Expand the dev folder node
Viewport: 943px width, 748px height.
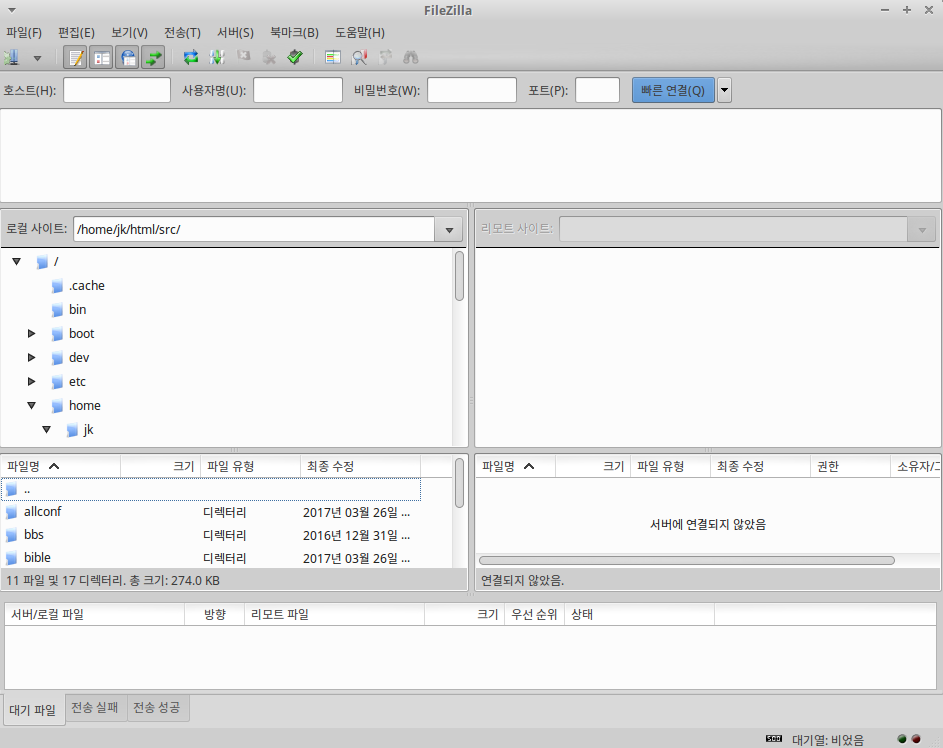click(32, 358)
